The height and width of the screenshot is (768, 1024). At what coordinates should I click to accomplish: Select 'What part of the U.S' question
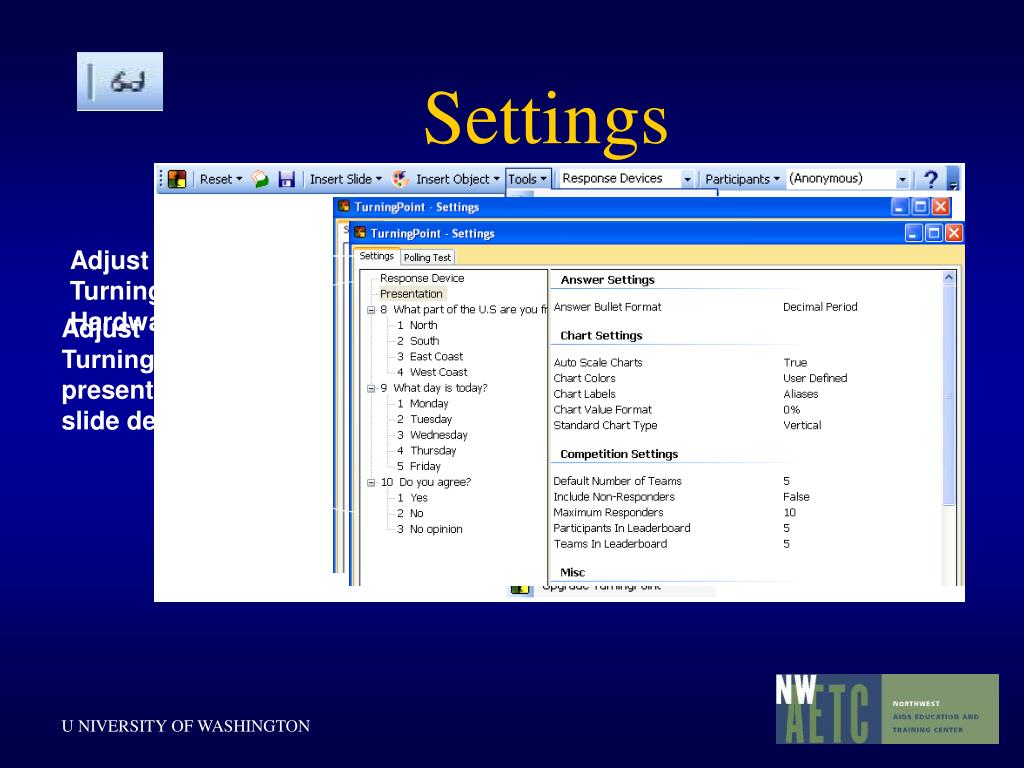pos(464,310)
